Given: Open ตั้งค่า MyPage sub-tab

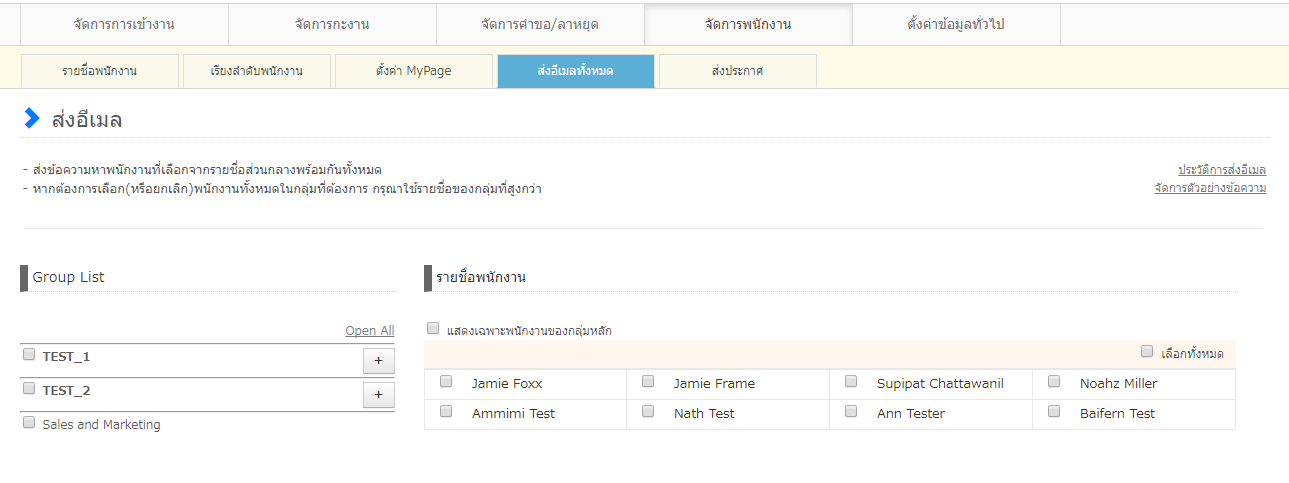Looking at the screenshot, I should point(413,71).
